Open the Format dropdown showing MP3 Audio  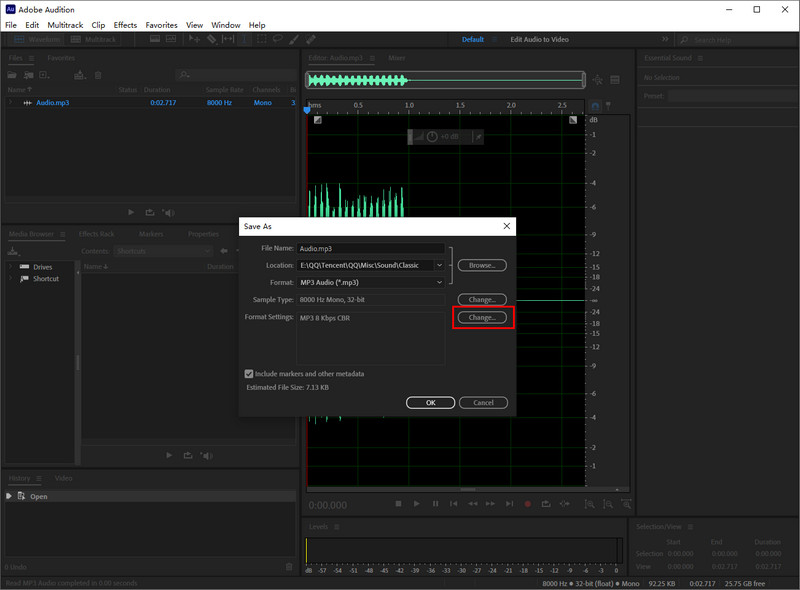[370, 282]
